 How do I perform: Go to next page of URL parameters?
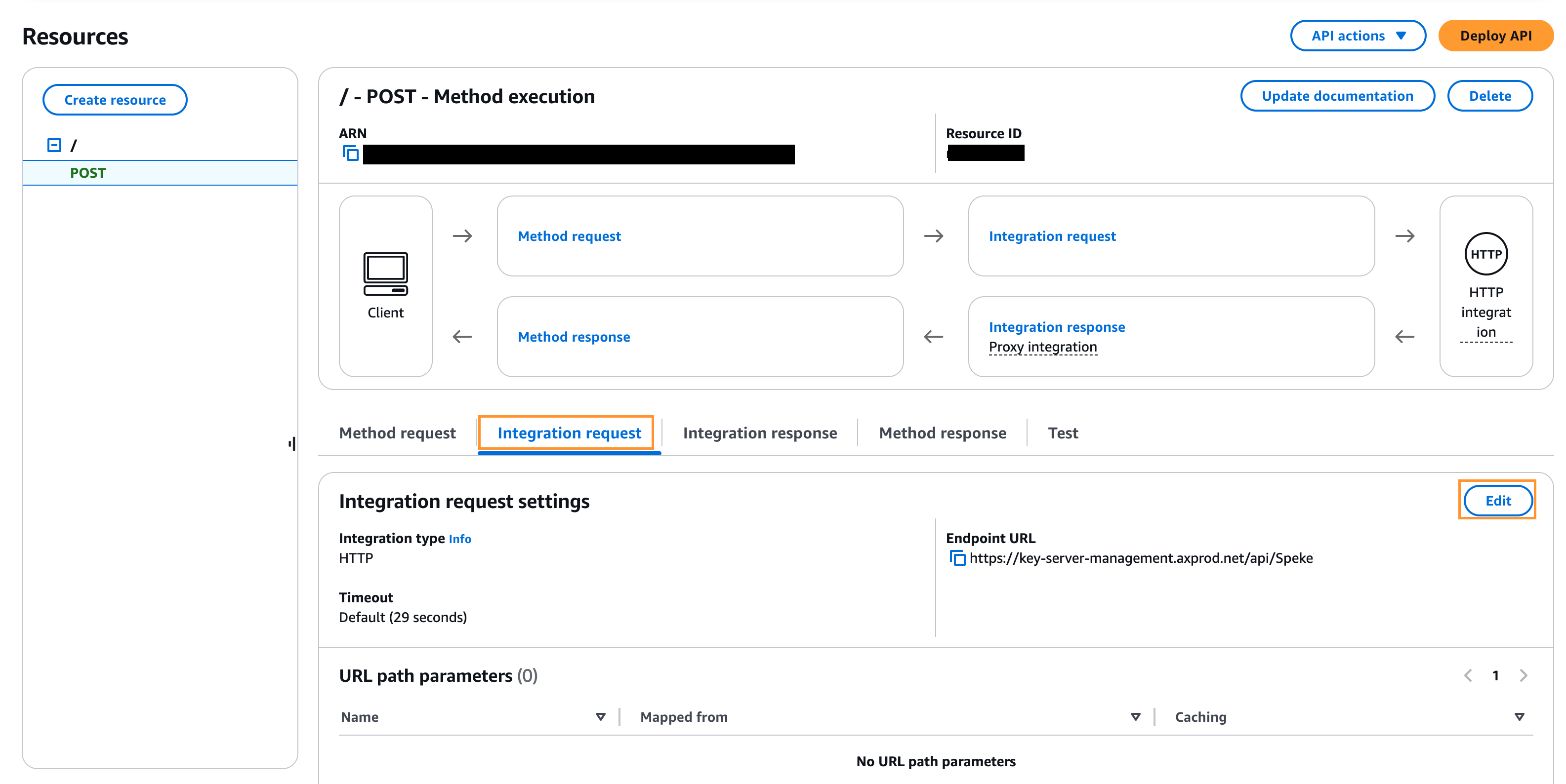point(1524,675)
